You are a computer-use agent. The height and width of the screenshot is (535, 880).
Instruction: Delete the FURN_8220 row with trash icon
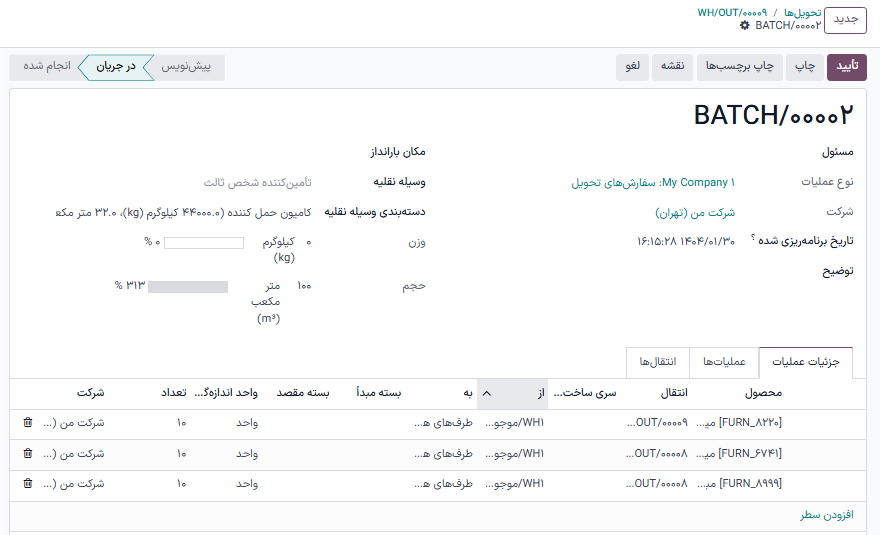click(x=27, y=423)
